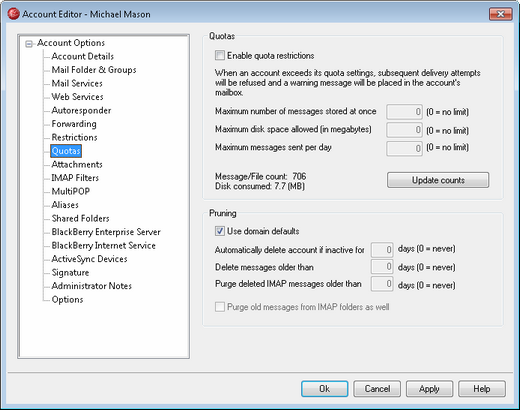Tick Purge old messages from IMAP folders

click(220, 307)
